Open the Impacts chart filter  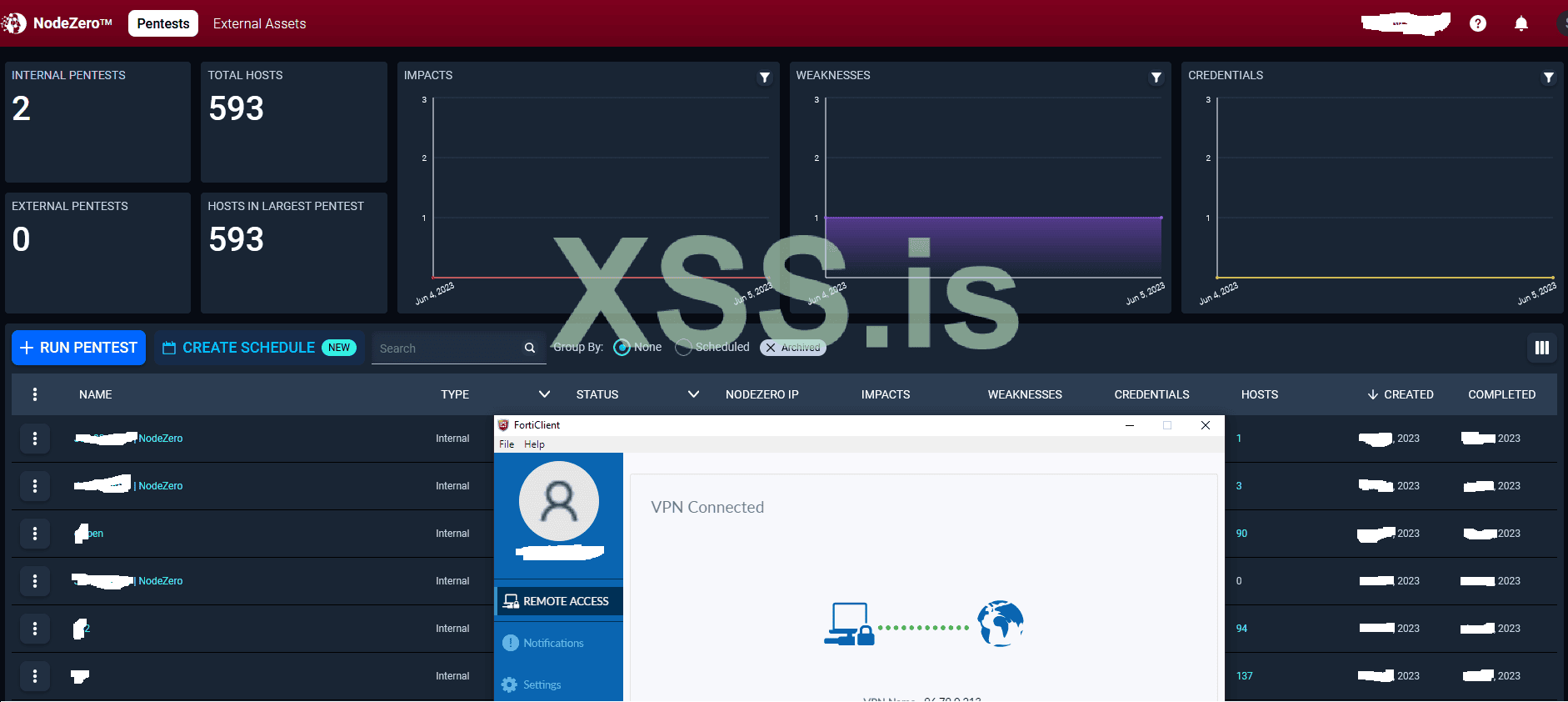[764, 78]
